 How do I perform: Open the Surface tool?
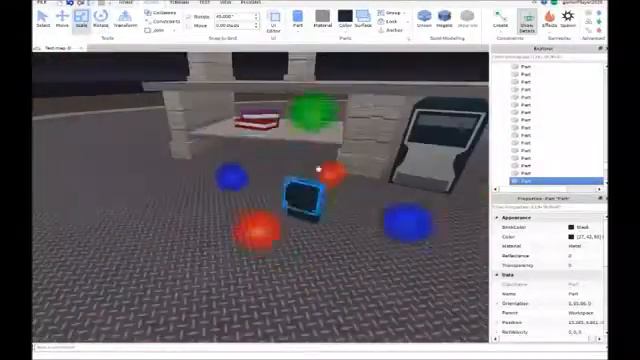pyautogui.click(x=363, y=19)
